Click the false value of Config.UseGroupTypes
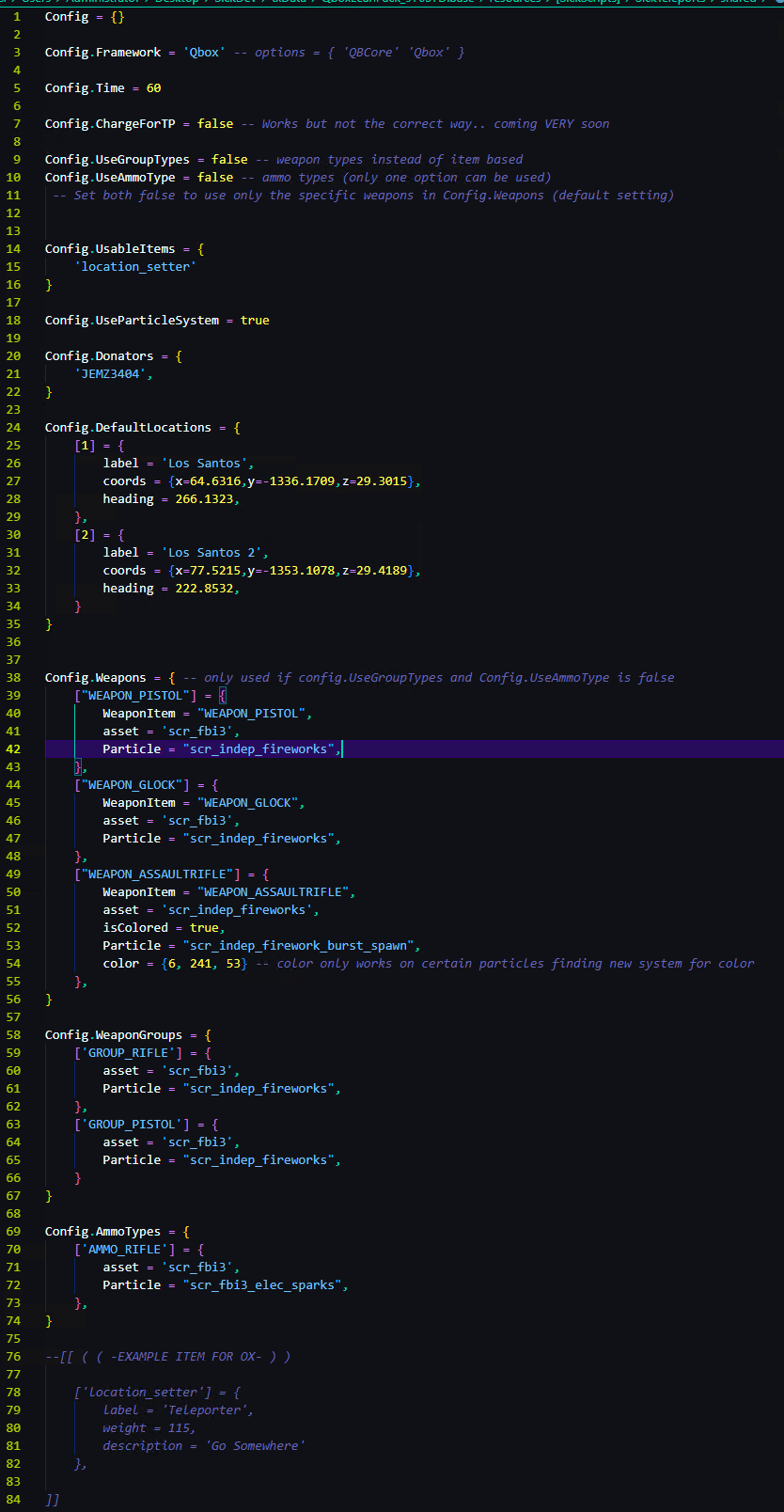784x1512 pixels. (229, 160)
